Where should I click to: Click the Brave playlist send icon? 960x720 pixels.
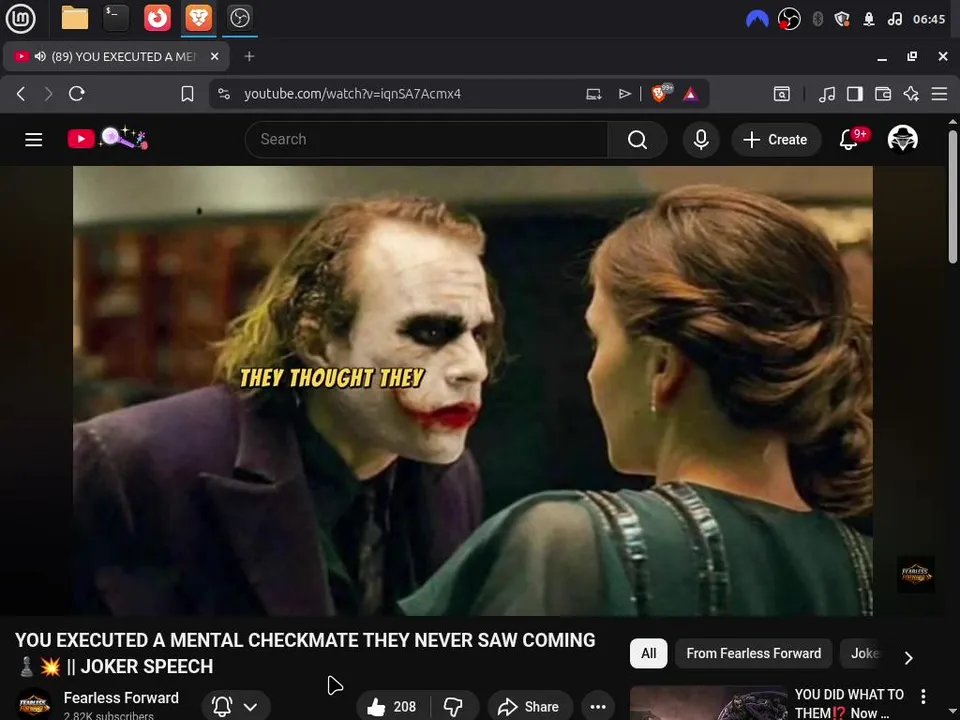click(624, 94)
